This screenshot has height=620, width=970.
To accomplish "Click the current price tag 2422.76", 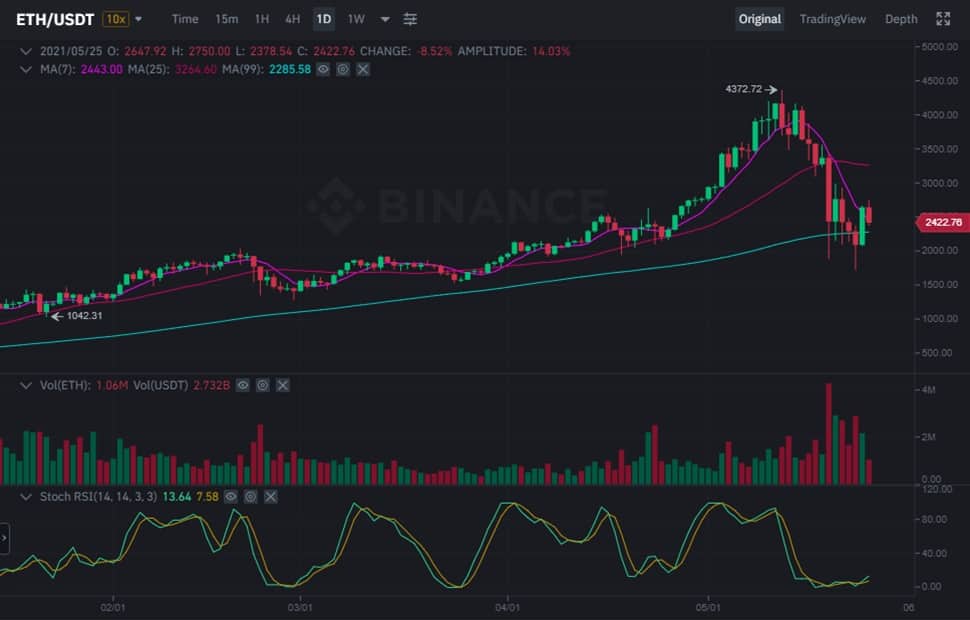I will [943, 222].
